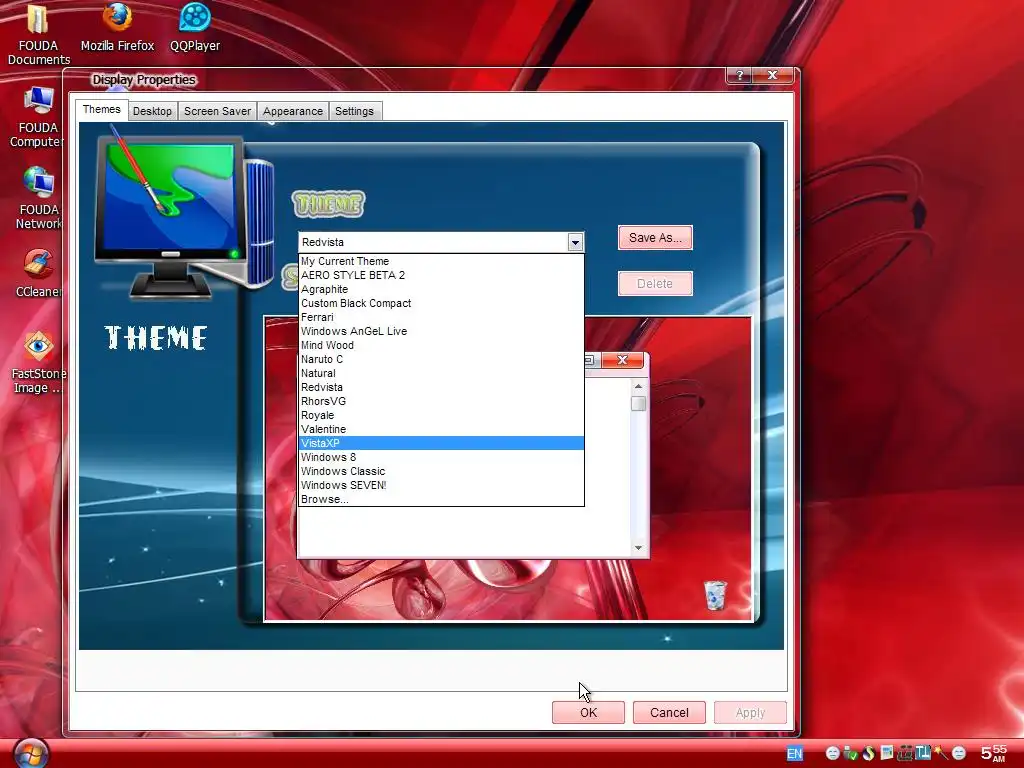This screenshot has width=1024, height=768.
Task: Click the taskbar clock
Action: pyautogui.click(x=993, y=753)
